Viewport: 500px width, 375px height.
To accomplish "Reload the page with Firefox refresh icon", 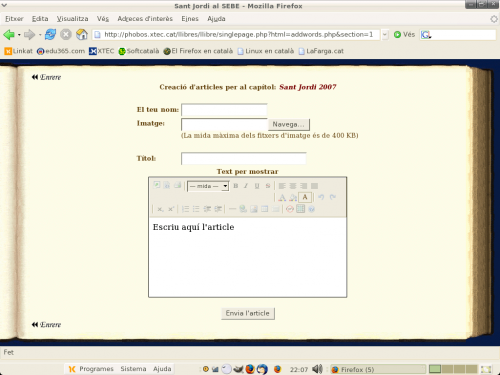I will click(x=50, y=34).
